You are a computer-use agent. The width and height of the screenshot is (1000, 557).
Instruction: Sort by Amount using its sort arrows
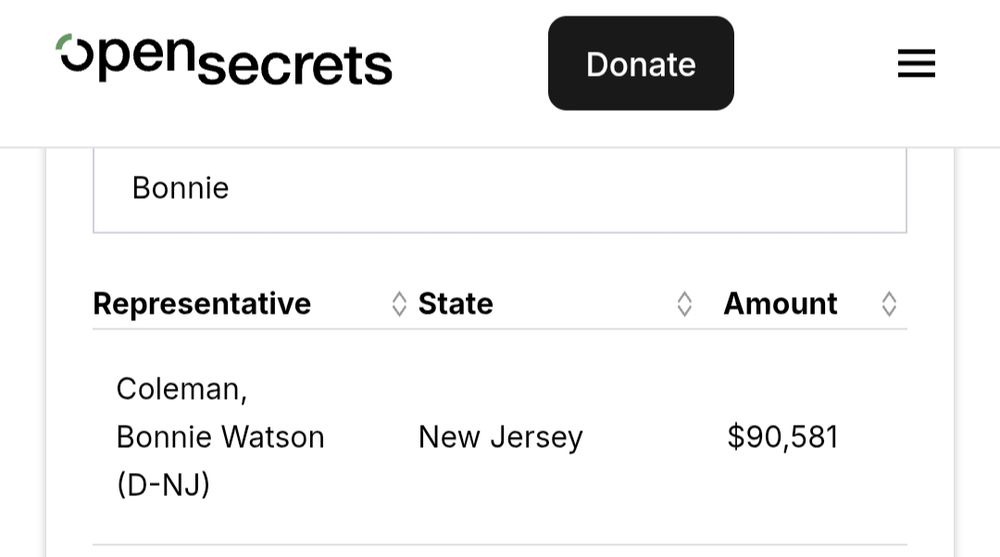pyautogui.click(x=889, y=304)
